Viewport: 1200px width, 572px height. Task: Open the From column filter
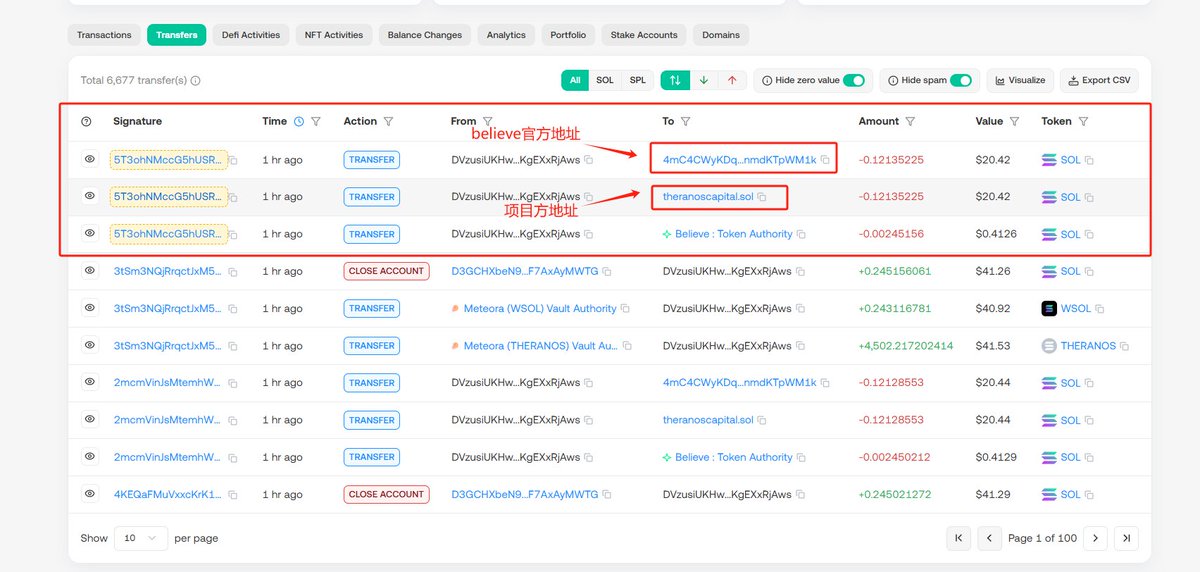487,122
